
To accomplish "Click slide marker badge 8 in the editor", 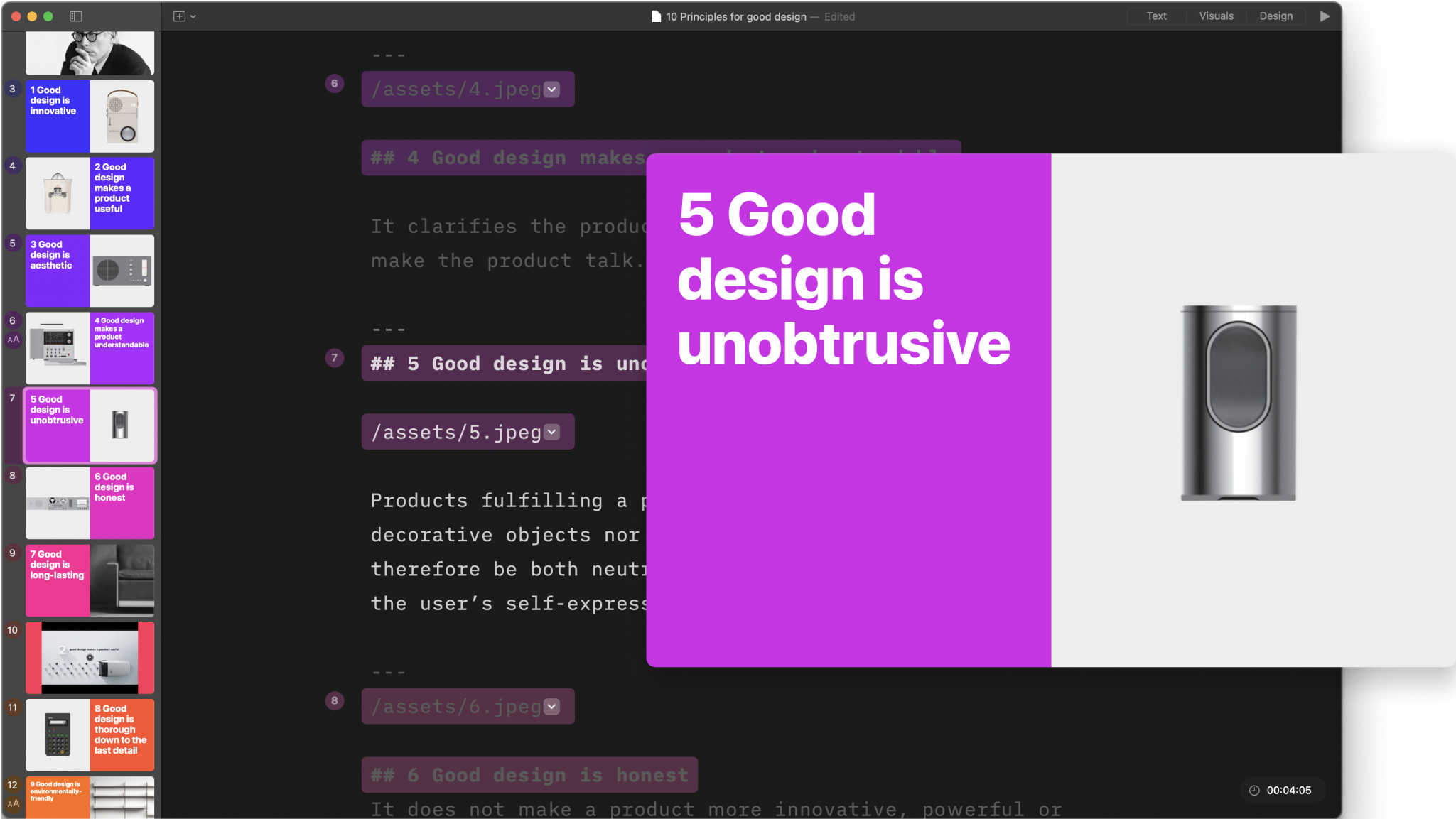I will point(334,700).
